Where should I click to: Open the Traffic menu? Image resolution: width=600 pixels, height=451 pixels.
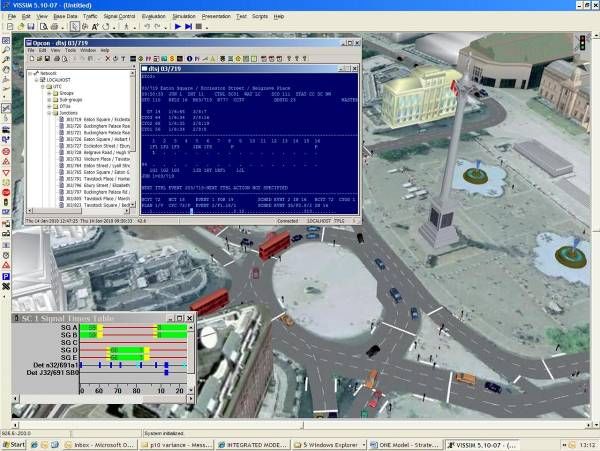pos(90,16)
